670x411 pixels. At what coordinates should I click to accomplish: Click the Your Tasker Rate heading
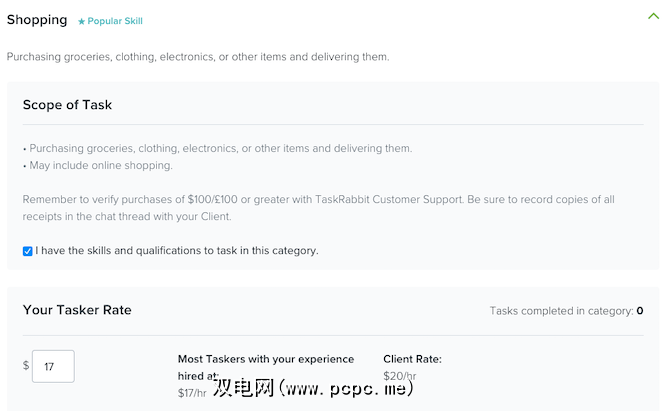[77, 310]
